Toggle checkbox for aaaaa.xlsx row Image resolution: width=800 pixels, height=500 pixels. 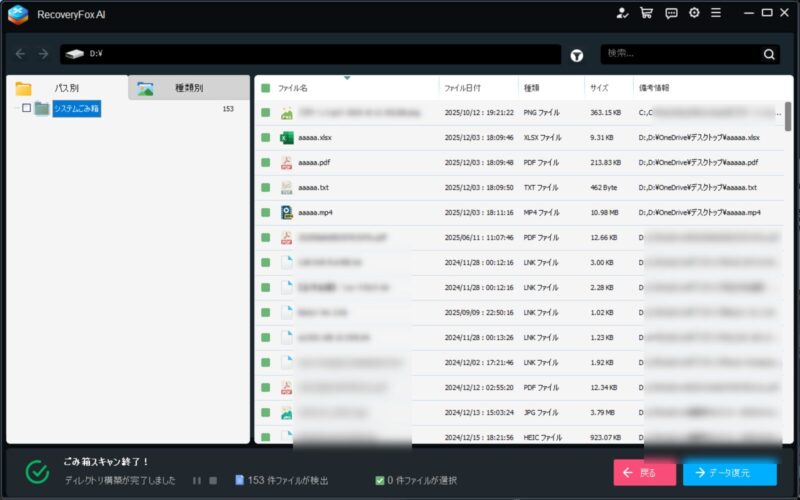[x=266, y=137]
